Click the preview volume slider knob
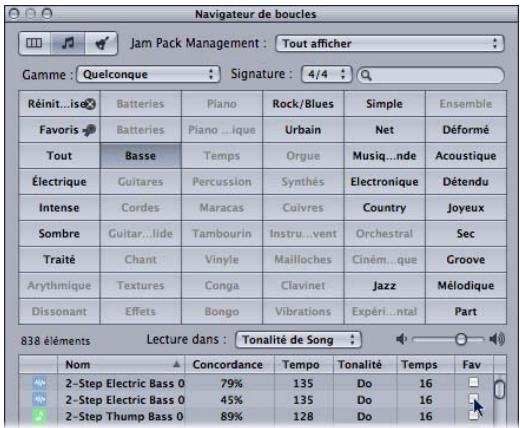520x428 pixels. click(461, 339)
